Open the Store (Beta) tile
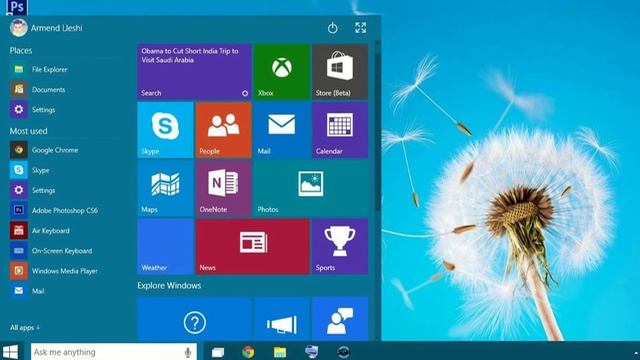The height and width of the screenshot is (360, 640). click(x=340, y=72)
